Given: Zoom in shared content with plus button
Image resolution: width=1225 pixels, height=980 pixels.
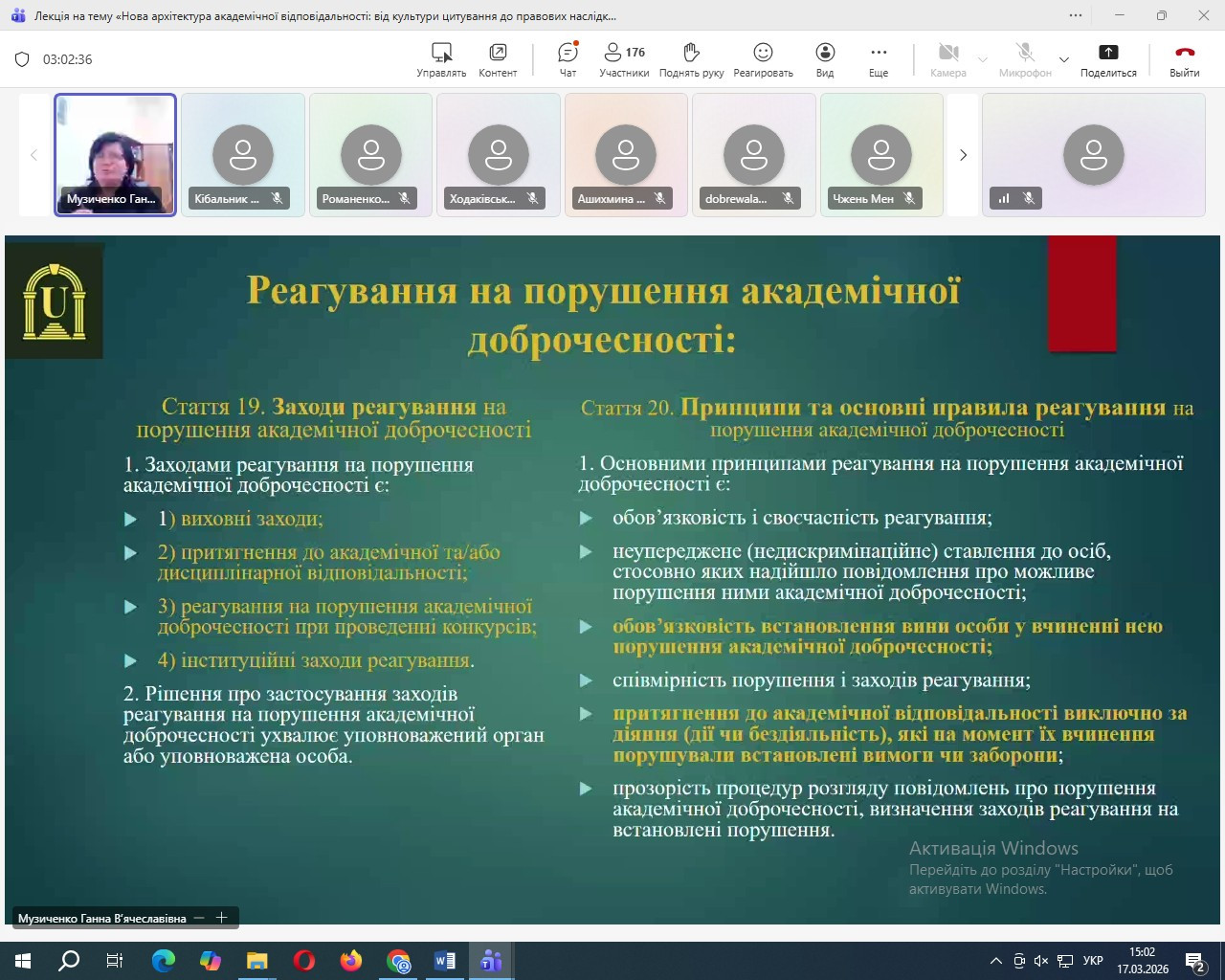Looking at the screenshot, I should 221,918.
